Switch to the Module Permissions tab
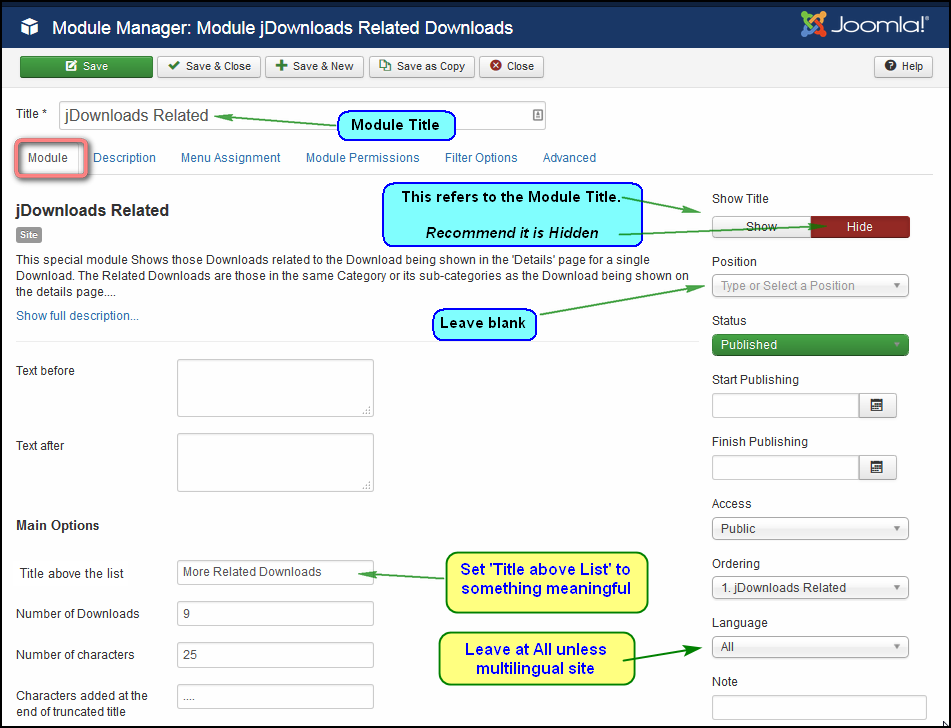 [x=363, y=158]
